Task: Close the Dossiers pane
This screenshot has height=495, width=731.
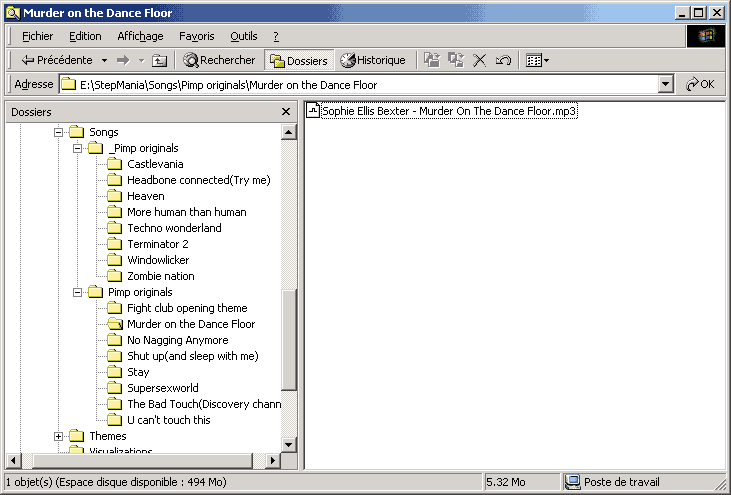Action: (x=286, y=112)
